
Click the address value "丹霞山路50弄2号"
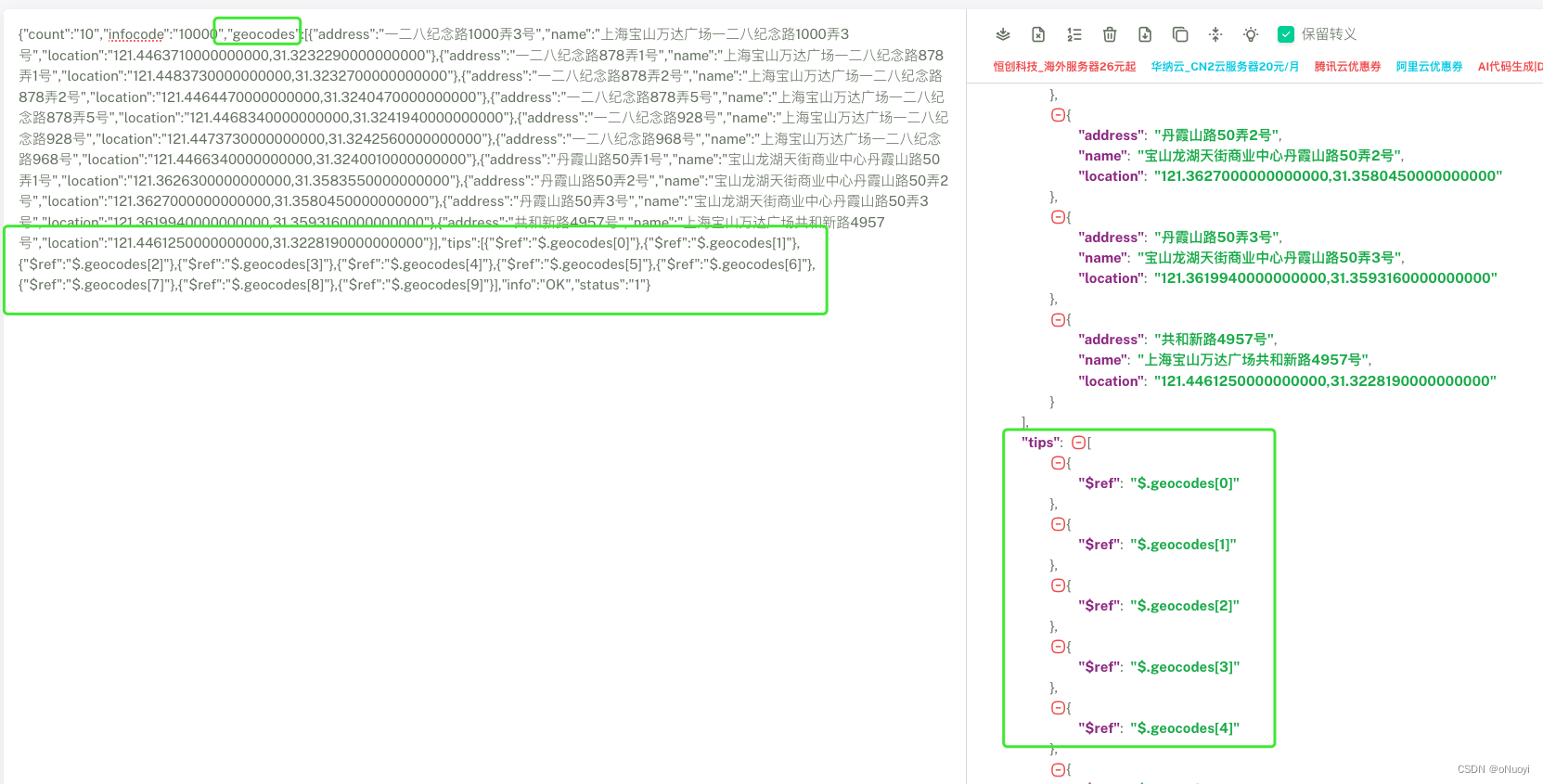point(1217,135)
